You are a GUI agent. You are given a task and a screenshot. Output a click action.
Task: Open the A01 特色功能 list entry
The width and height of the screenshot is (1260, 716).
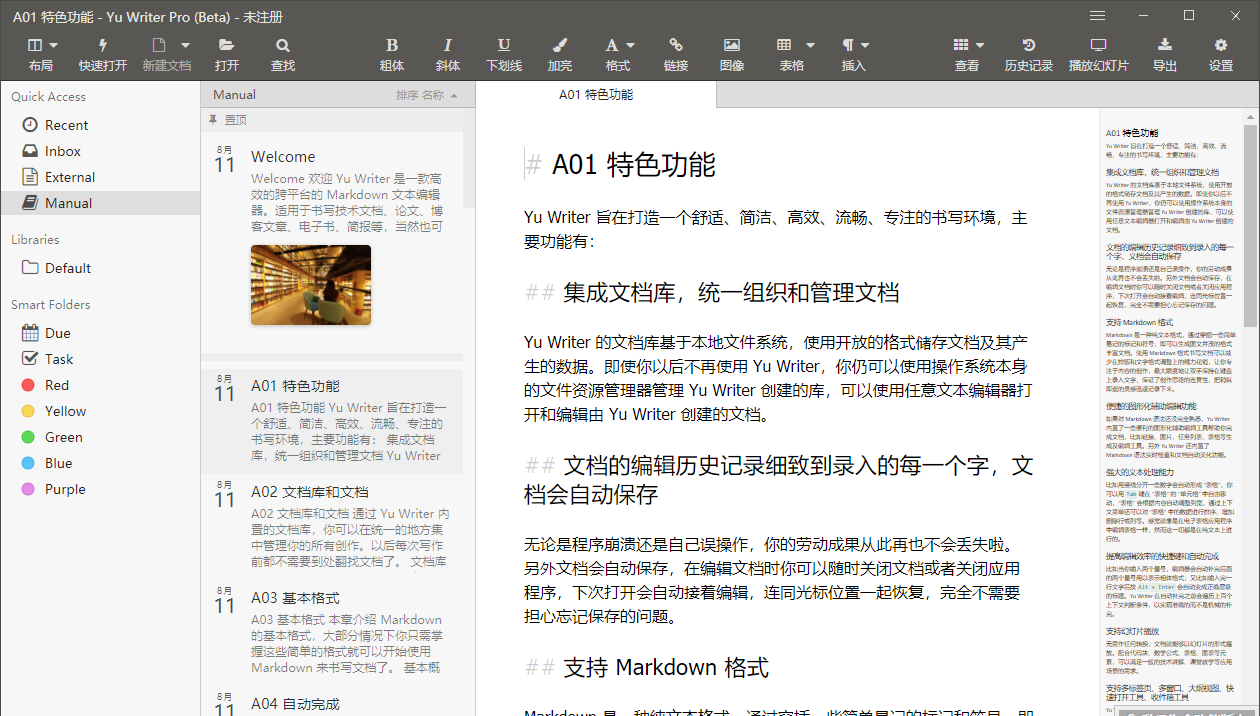333,419
